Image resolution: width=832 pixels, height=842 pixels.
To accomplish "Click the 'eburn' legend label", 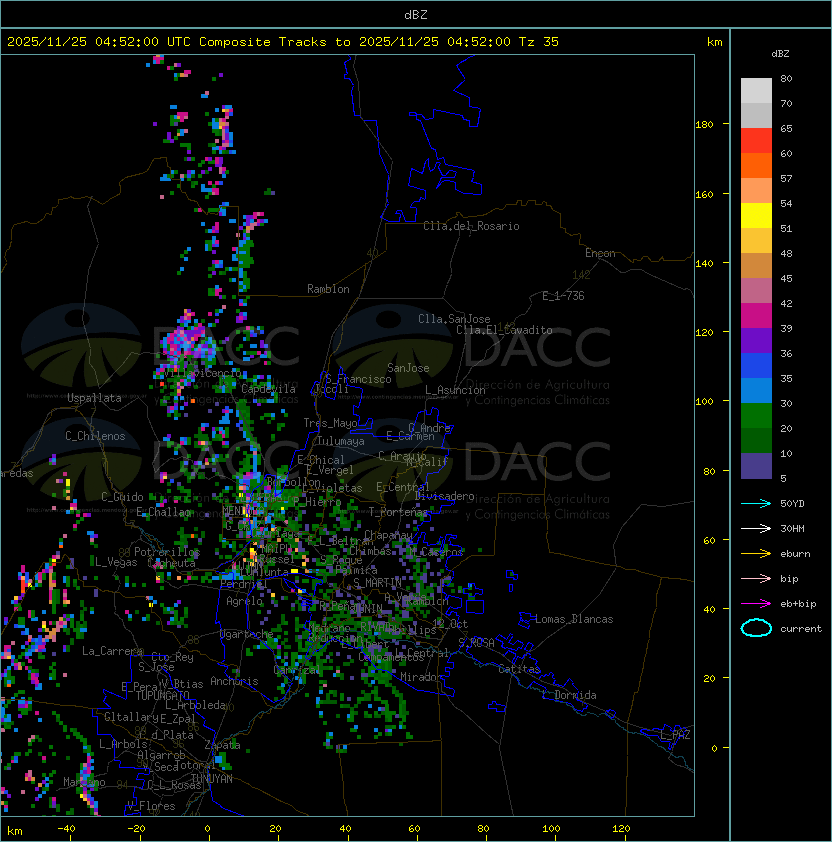I will tap(795, 554).
